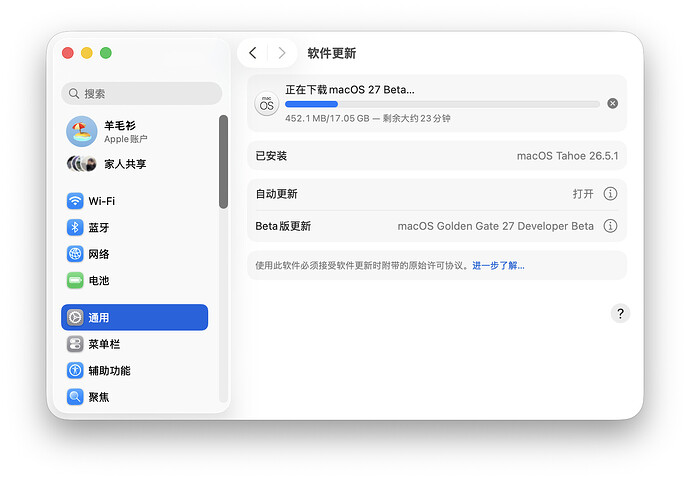The height and width of the screenshot is (480, 690).
Task: Cancel the macOS 27 Beta download
Action: coord(613,103)
